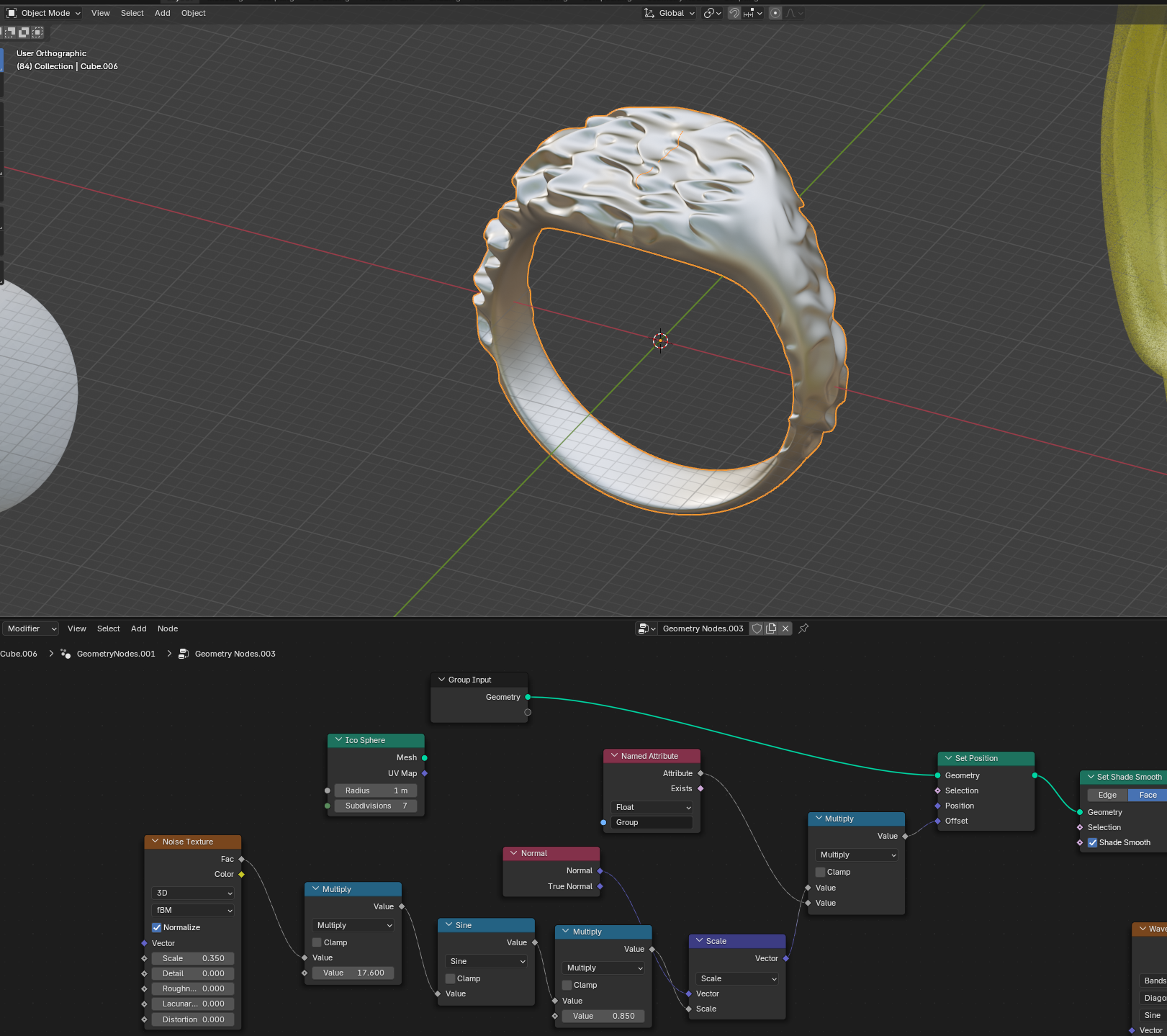Click the 3D cursor in the viewport
The image size is (1167, 1036).
coord(660,341)
